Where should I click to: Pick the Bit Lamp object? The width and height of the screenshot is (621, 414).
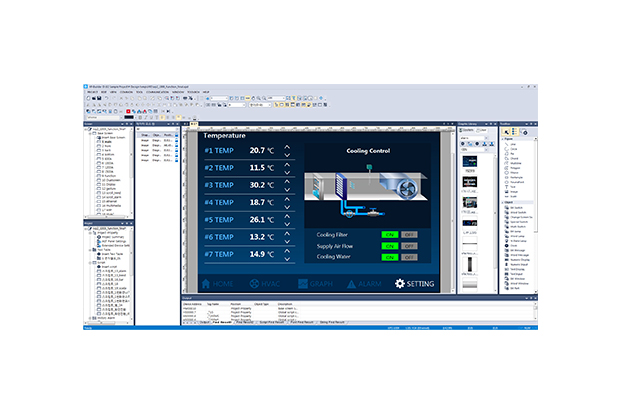point(514,231)
